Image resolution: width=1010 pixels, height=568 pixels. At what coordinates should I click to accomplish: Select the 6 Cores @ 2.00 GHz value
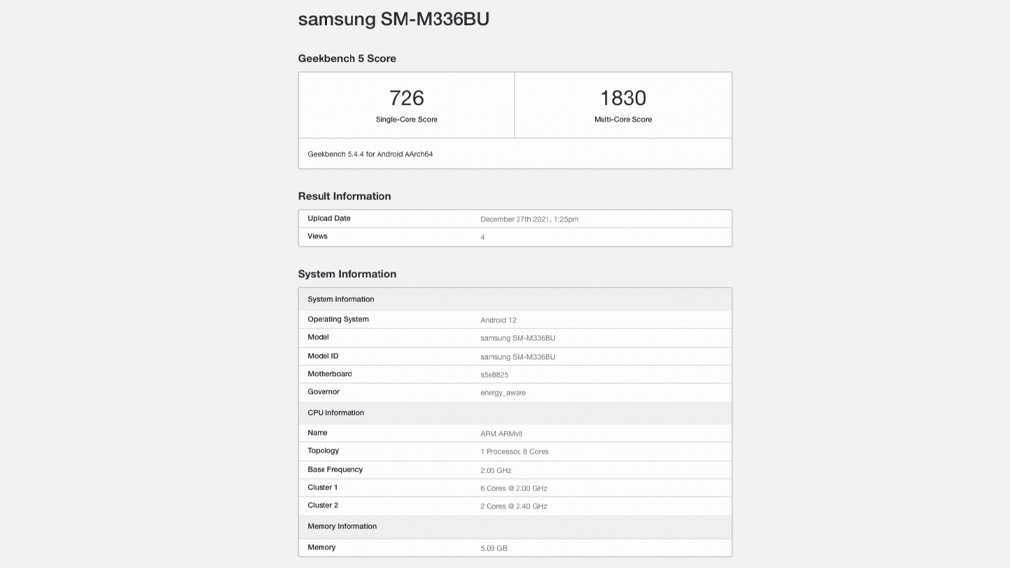click(513, 488)
